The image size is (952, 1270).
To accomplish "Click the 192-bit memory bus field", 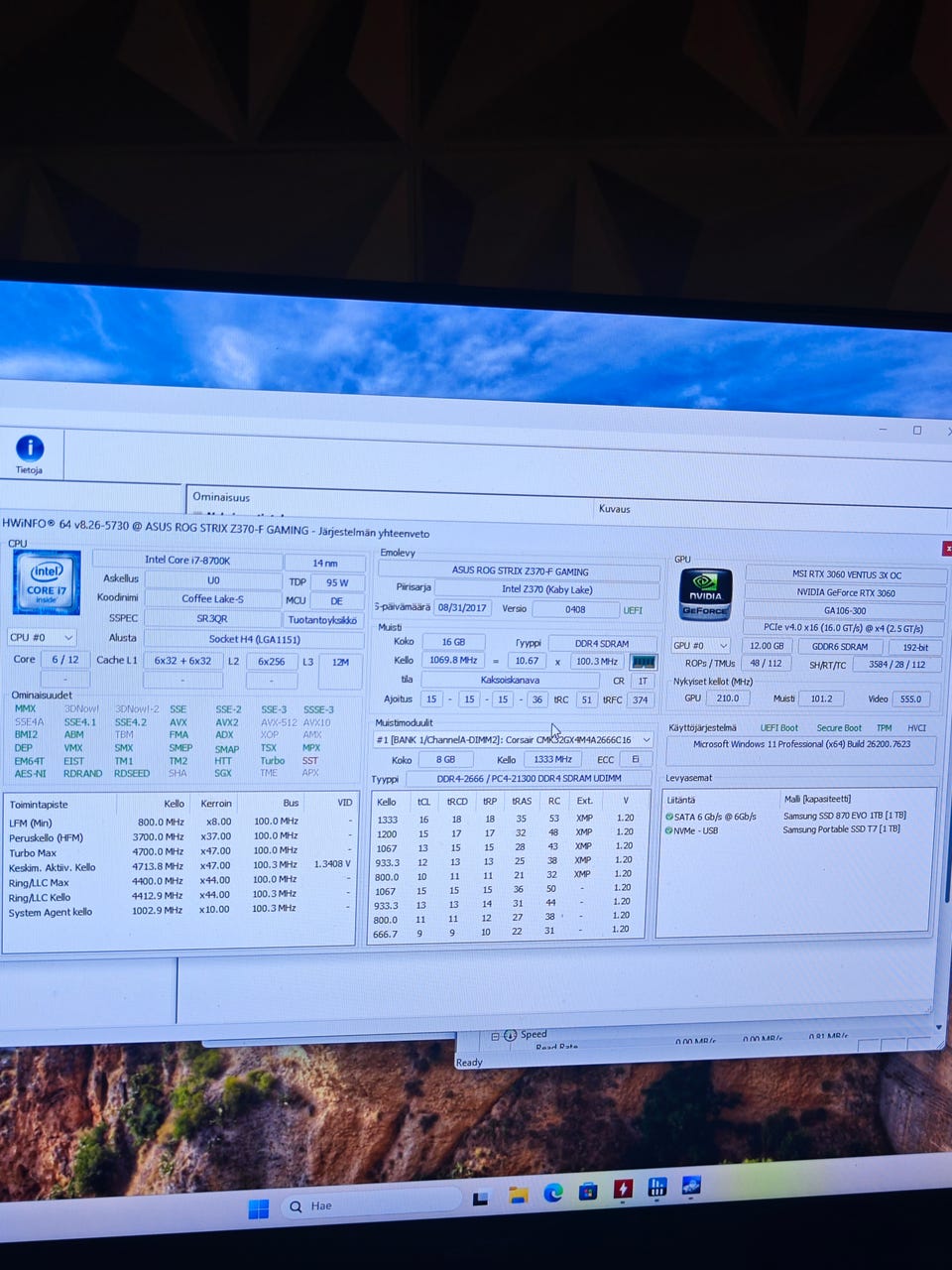I will [914, 647].
